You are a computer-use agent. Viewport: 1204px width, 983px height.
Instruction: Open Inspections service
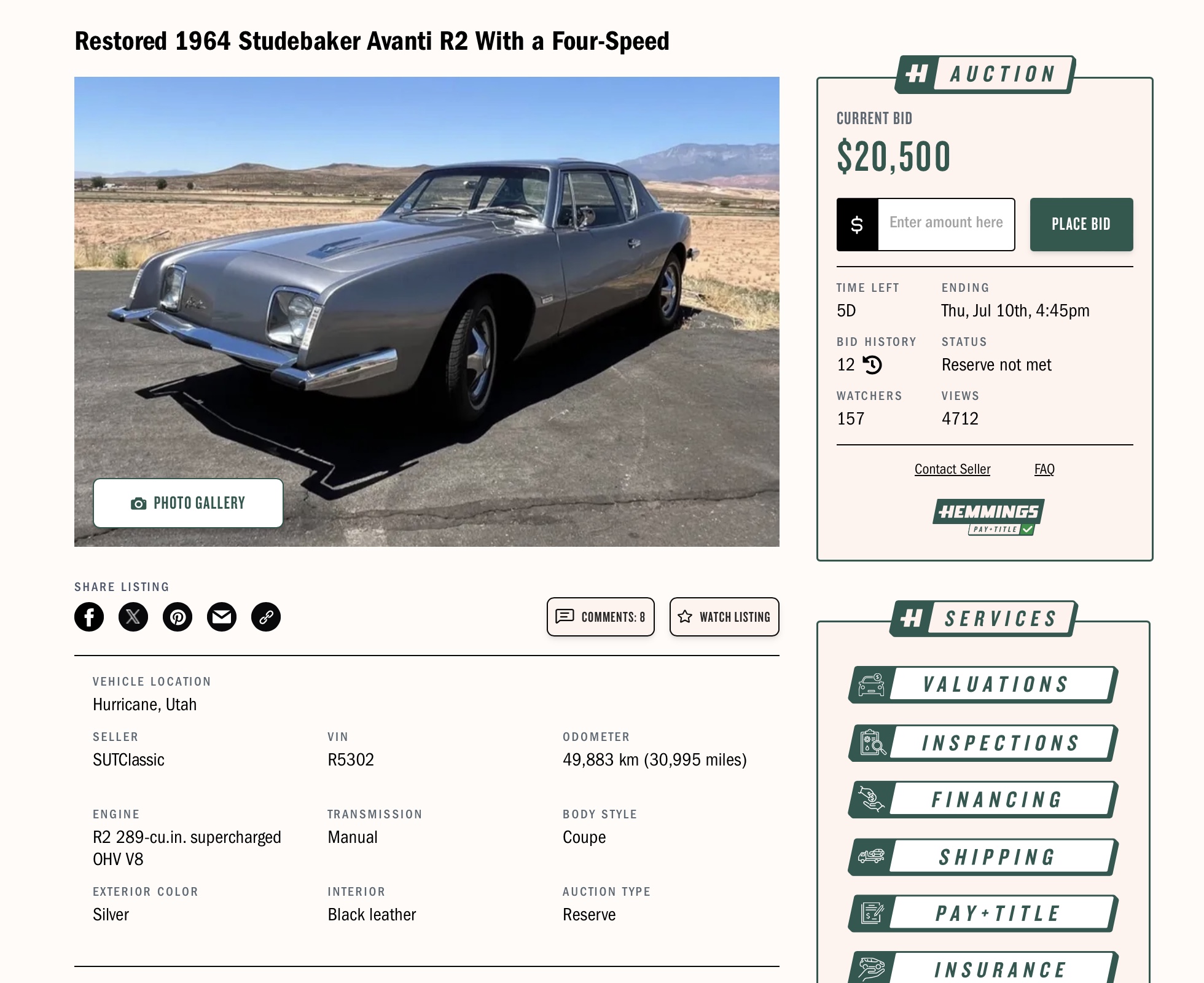pyautogui.click(x=983, y=743)
